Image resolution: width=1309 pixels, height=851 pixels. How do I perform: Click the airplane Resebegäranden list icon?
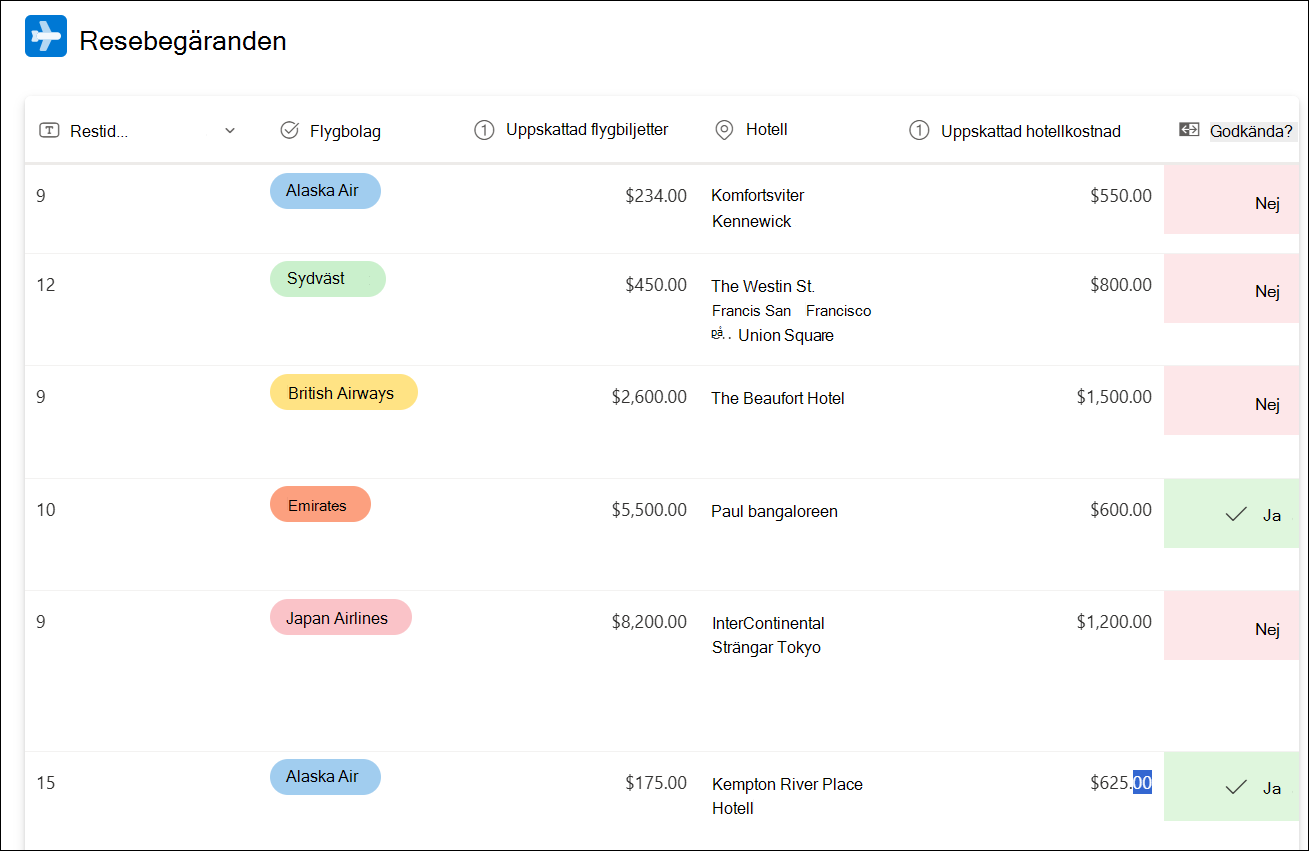tap(46, 36)
